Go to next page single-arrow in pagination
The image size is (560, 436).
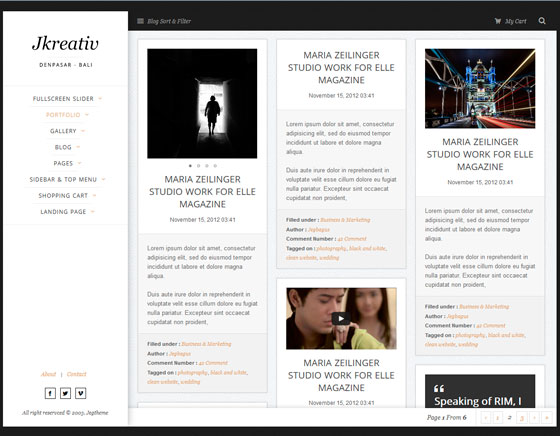(534, 417)
